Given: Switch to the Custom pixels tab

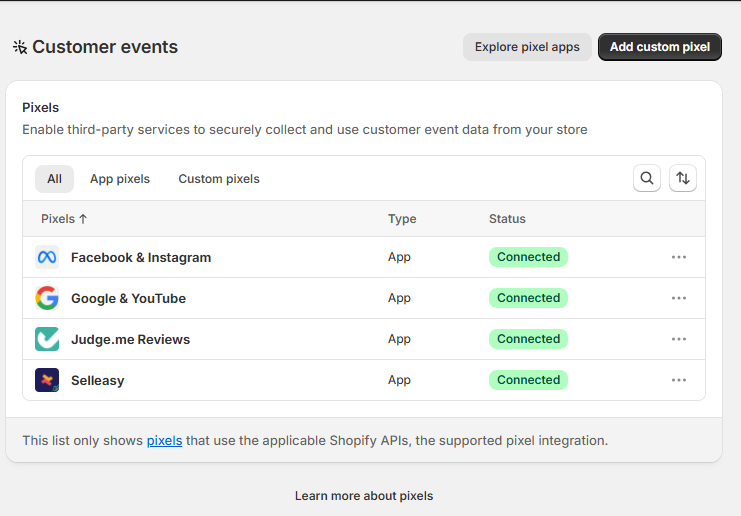Looking at the screenshot, I should [x=219, y=179].
